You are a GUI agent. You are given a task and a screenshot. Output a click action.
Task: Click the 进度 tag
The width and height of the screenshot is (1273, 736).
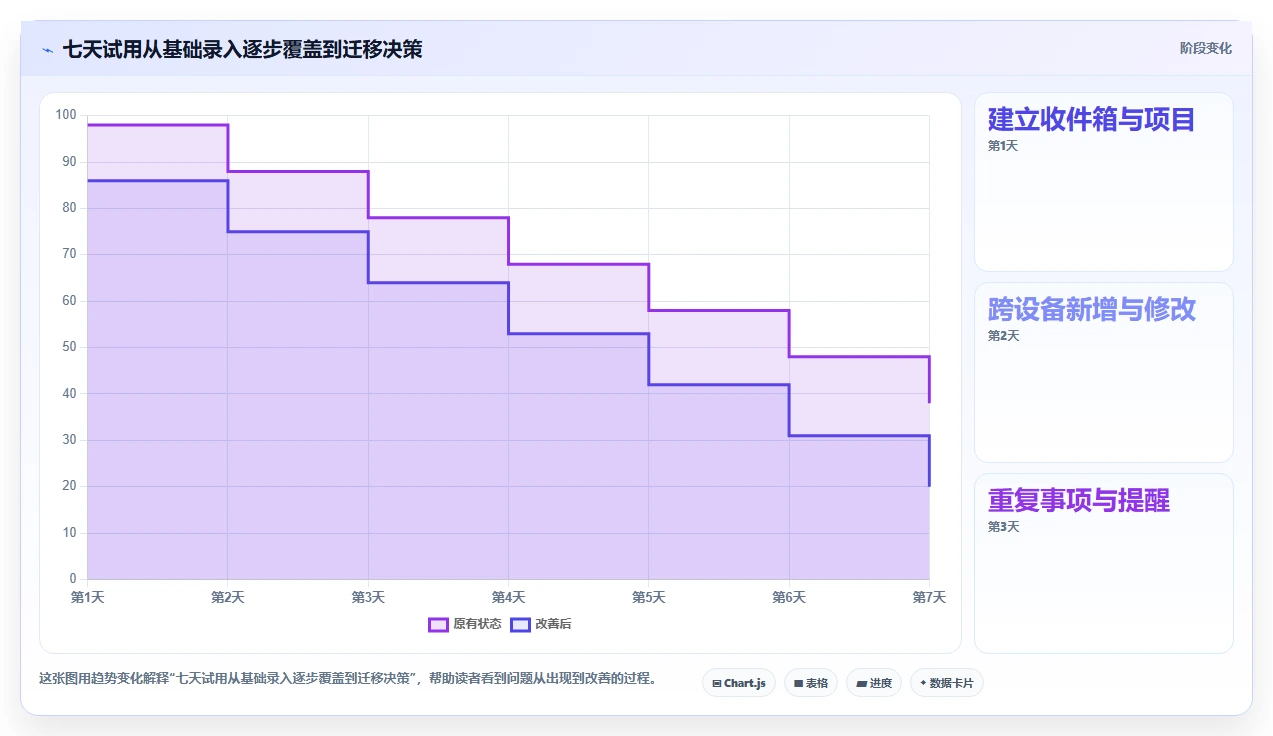coord(874,683)
